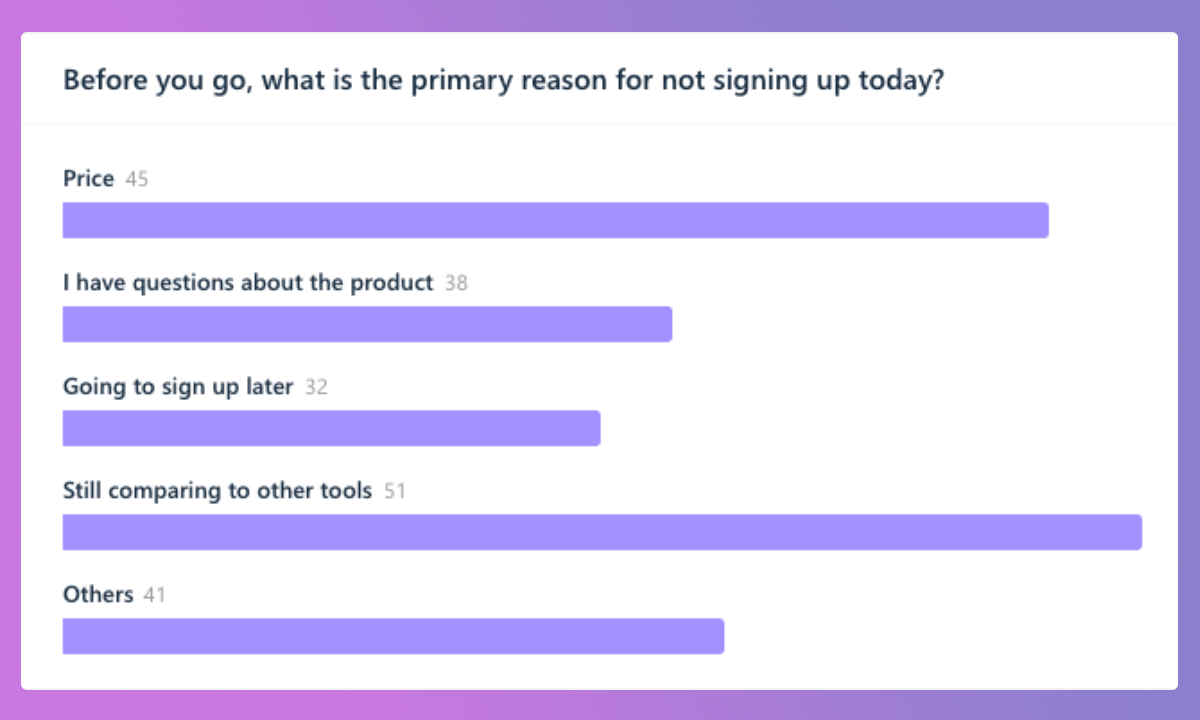The height and width of the screenshot is (720, 1200).
Task: Click the Price response bar
Action: point(555,220)
